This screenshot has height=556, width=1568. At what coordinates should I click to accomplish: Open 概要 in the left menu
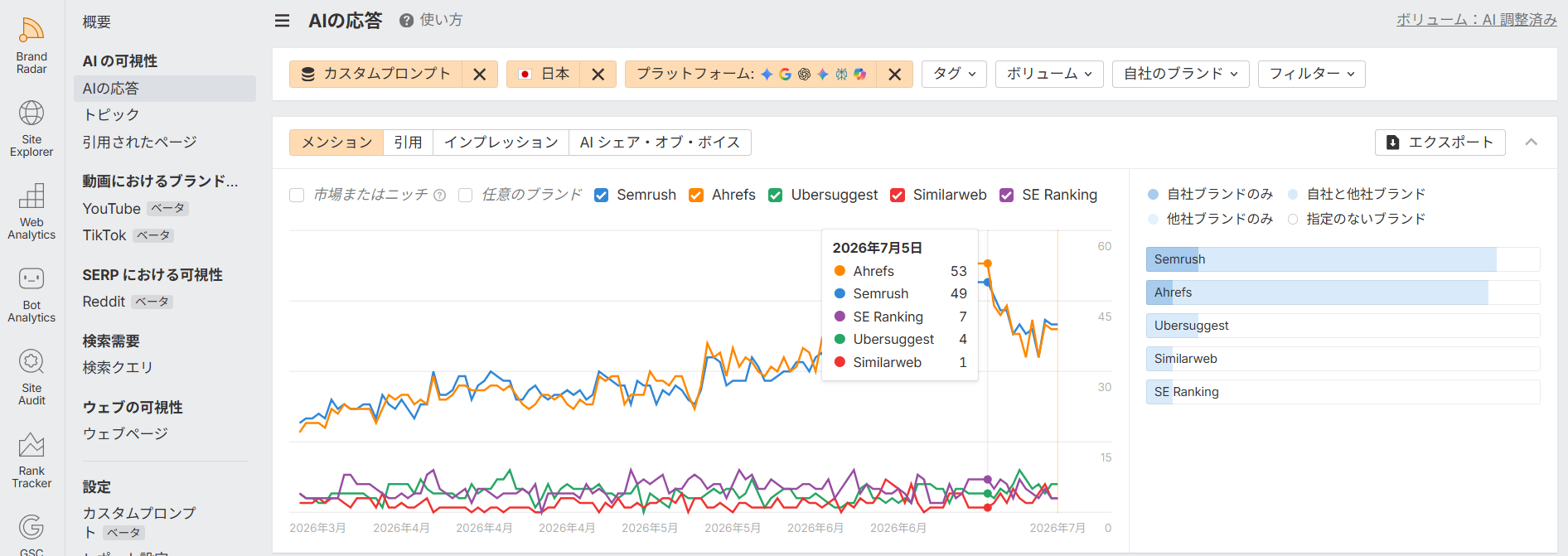97,22
